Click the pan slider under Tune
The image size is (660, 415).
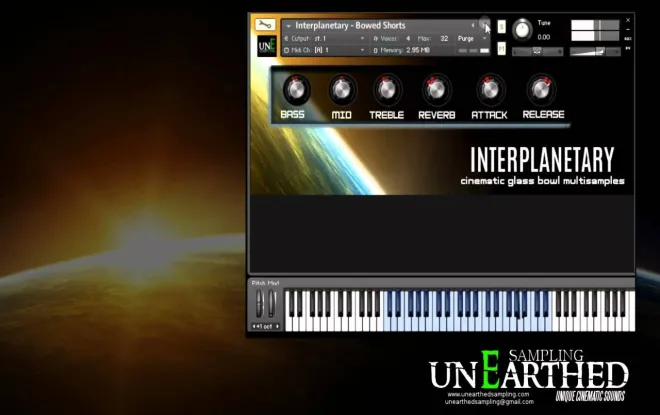click(538, 51)
